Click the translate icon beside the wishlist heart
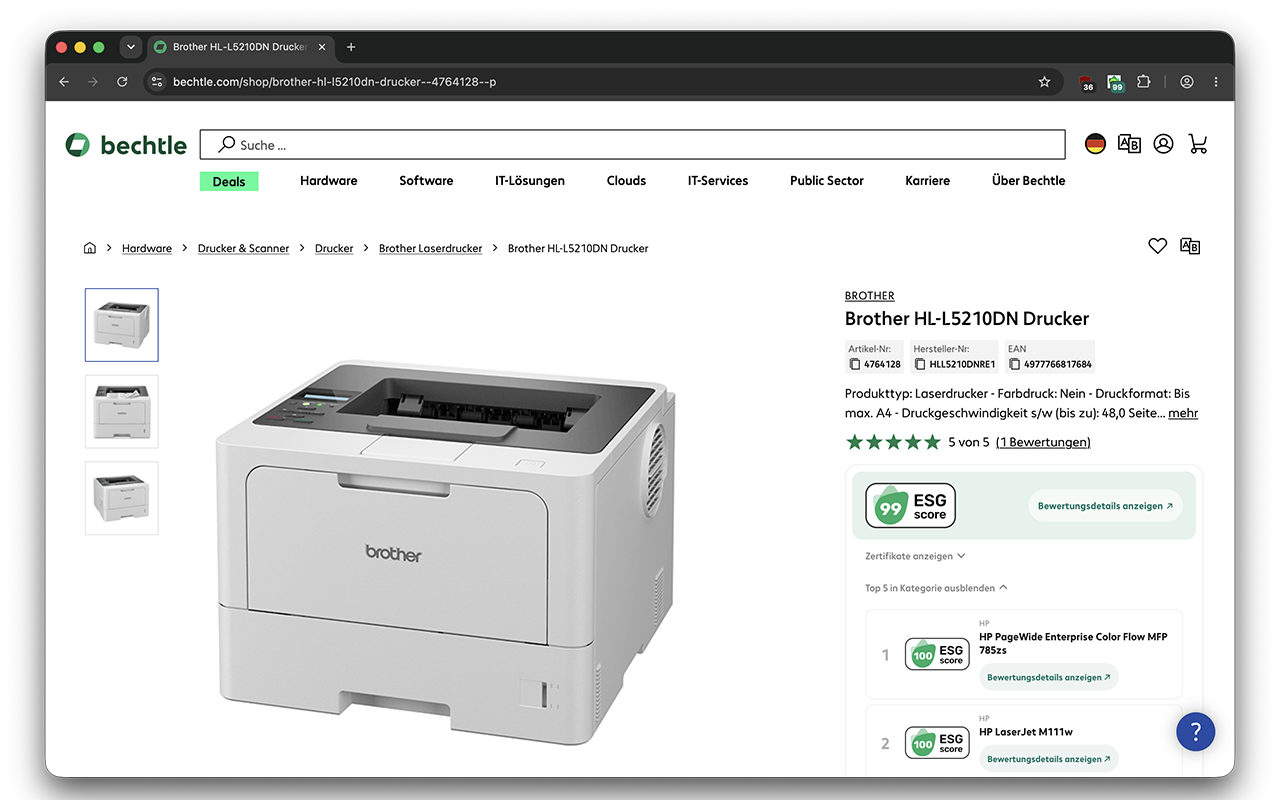This screenshot has width=1280, height=800. click(x=1190, y=246)
